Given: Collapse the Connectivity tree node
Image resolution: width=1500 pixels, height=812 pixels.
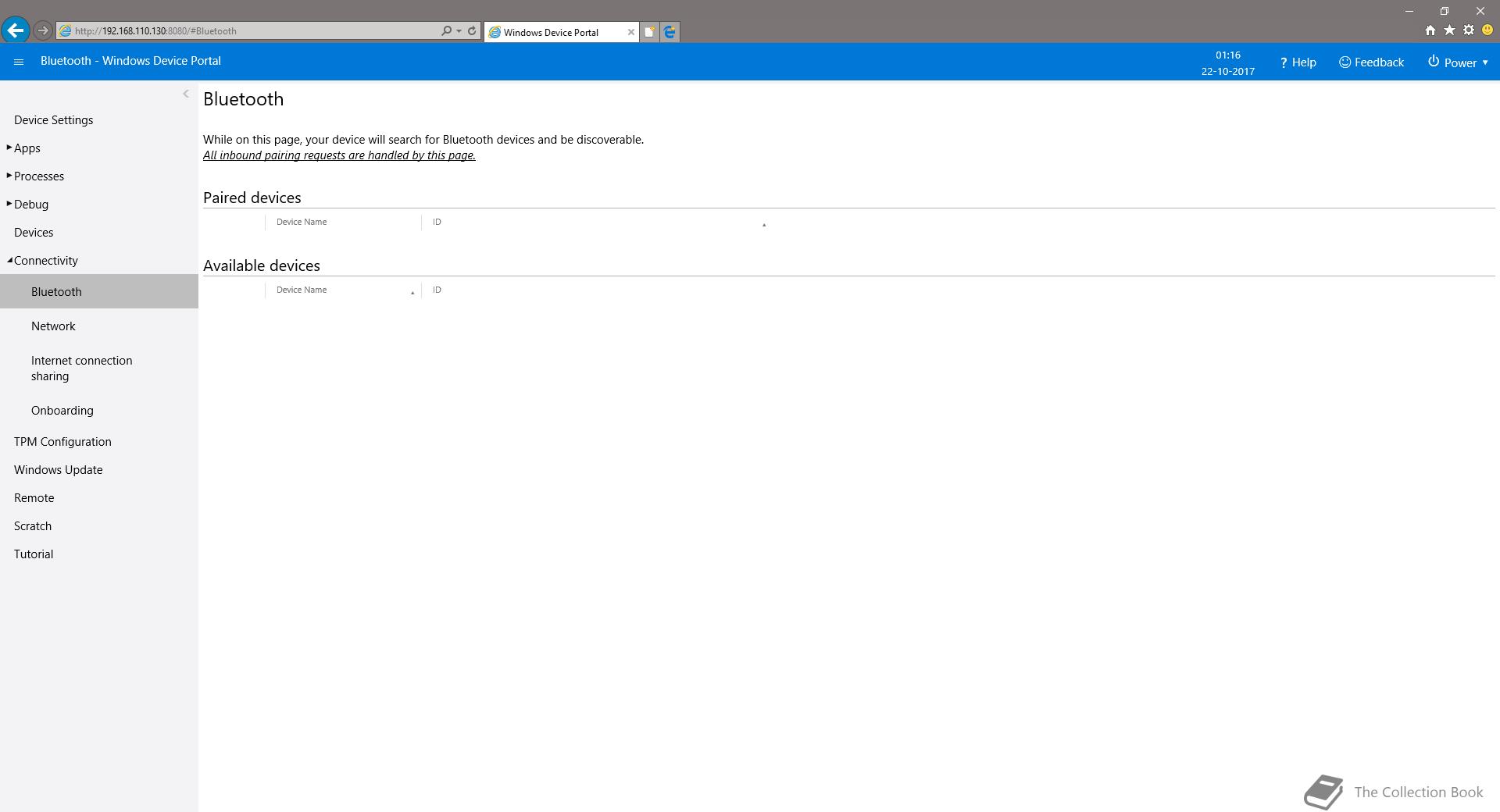Looking at the screenshot, I should [9, 260].
